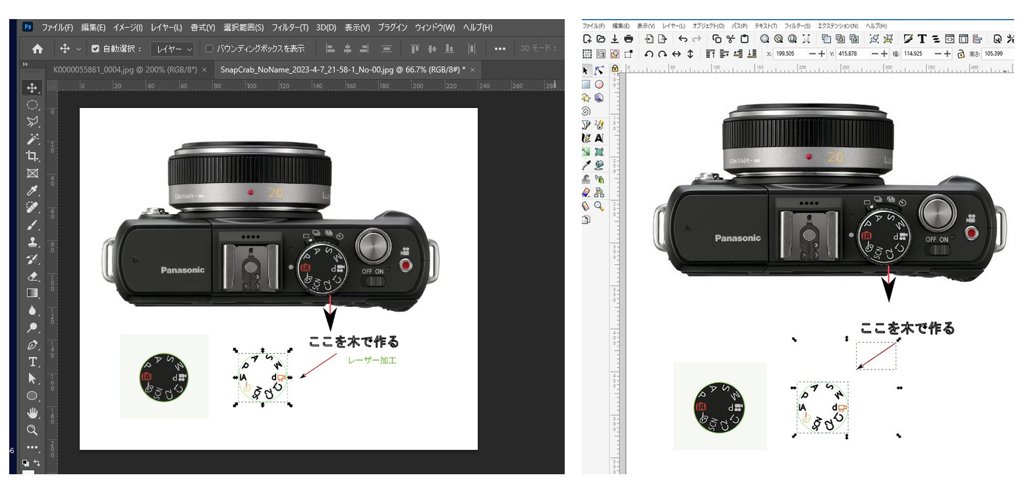Toggle the guides lock at Inkscape ruler corner
The image size is (1024, 494).
click(615, 67)
